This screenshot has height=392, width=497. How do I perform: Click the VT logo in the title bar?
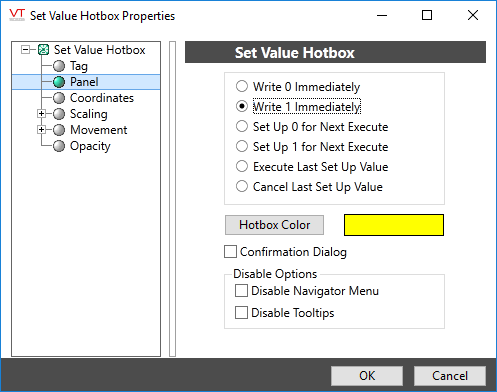(x=17, y=15)
